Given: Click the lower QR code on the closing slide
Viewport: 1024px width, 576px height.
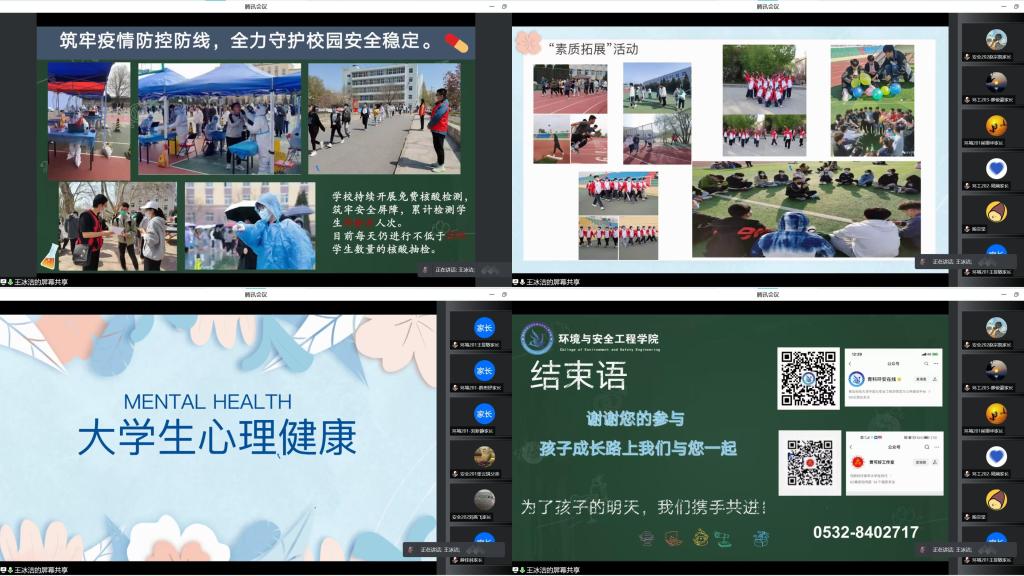Looking at the screenshot, I should tap(809, 463).
